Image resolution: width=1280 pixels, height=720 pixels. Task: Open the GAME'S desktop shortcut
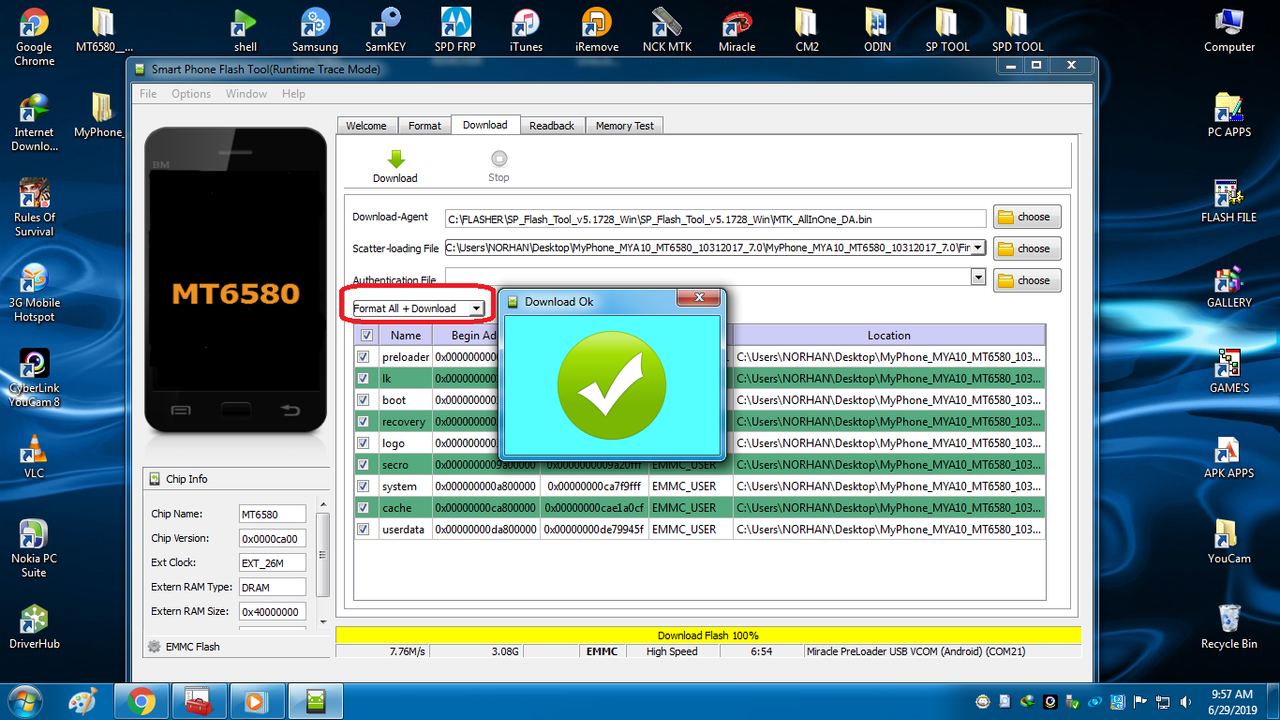coord(1229,371)
